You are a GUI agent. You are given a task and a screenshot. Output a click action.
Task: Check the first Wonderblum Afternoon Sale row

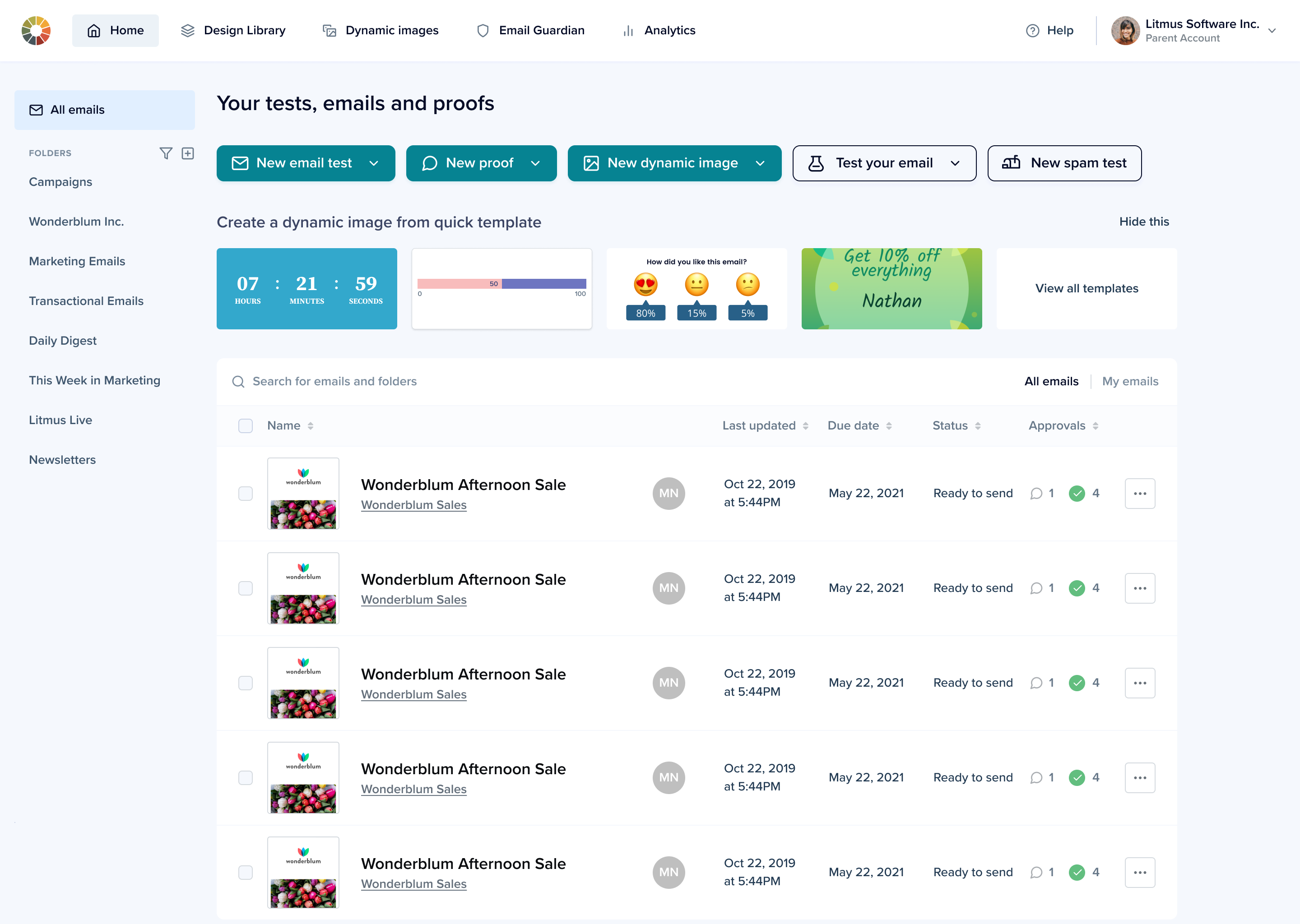coord(245,493)
